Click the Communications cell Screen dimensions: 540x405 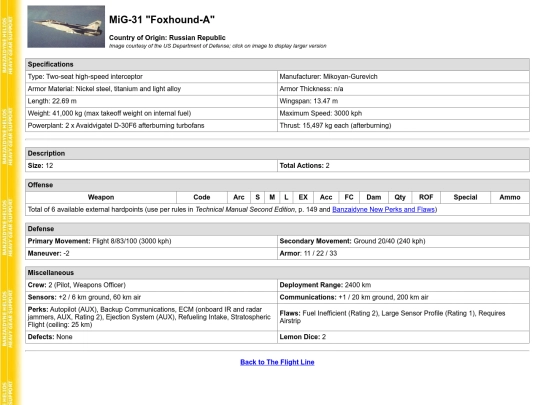(403, 297)
